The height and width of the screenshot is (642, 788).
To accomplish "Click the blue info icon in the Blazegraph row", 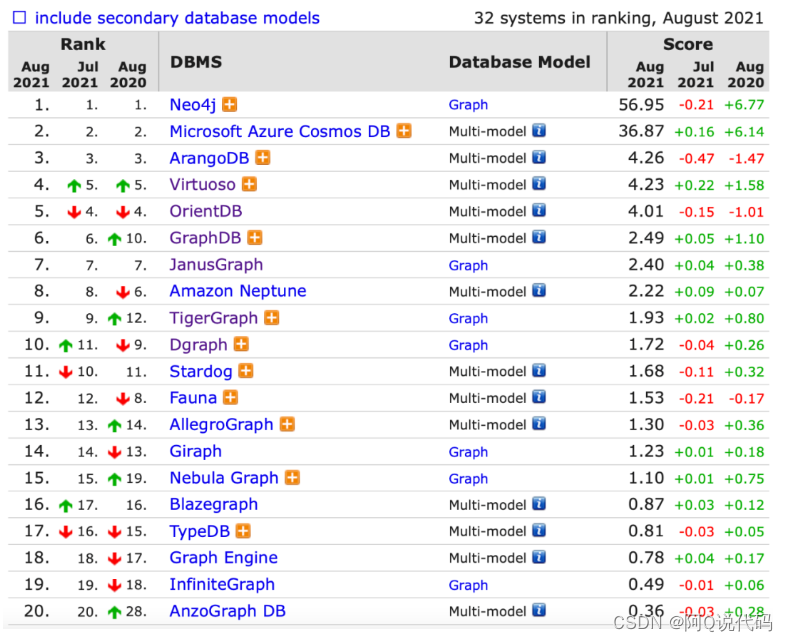I will (x=539, y=504).
